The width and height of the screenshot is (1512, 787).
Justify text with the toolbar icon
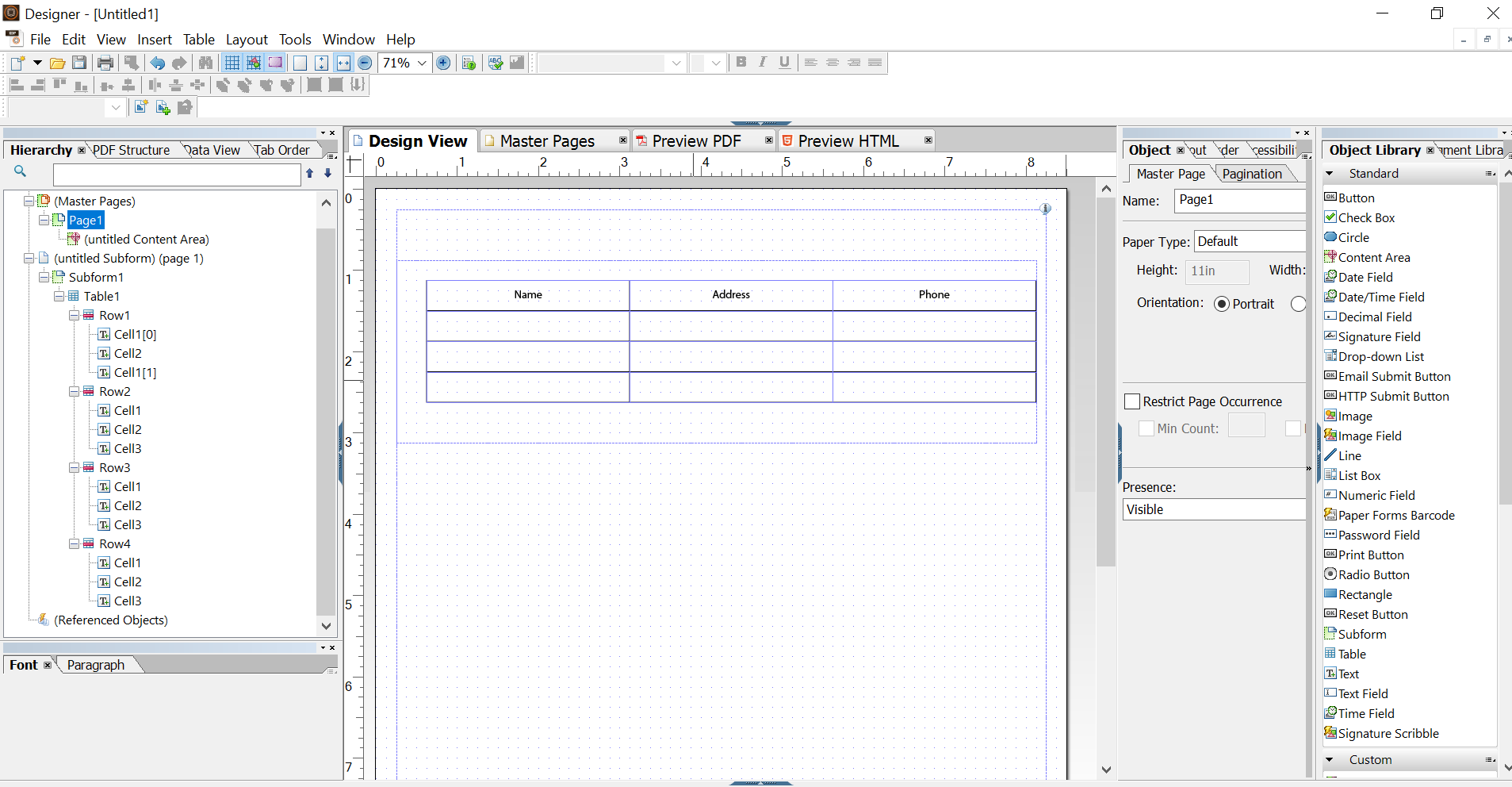tap(875, 62)
